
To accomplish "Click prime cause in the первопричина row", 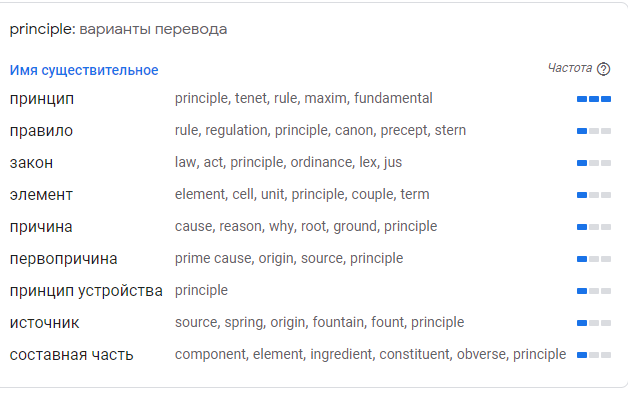I will (x=213, y=259).
